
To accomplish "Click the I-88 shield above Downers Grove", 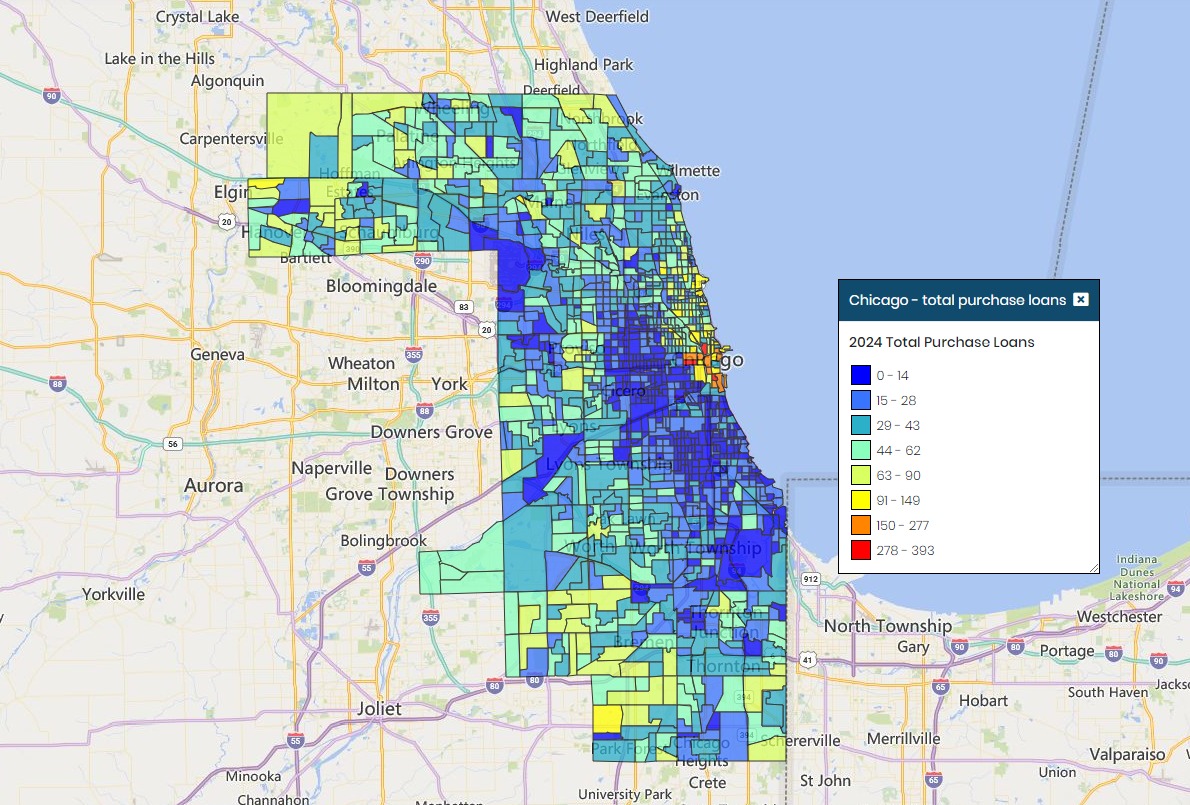I will 424,411.
